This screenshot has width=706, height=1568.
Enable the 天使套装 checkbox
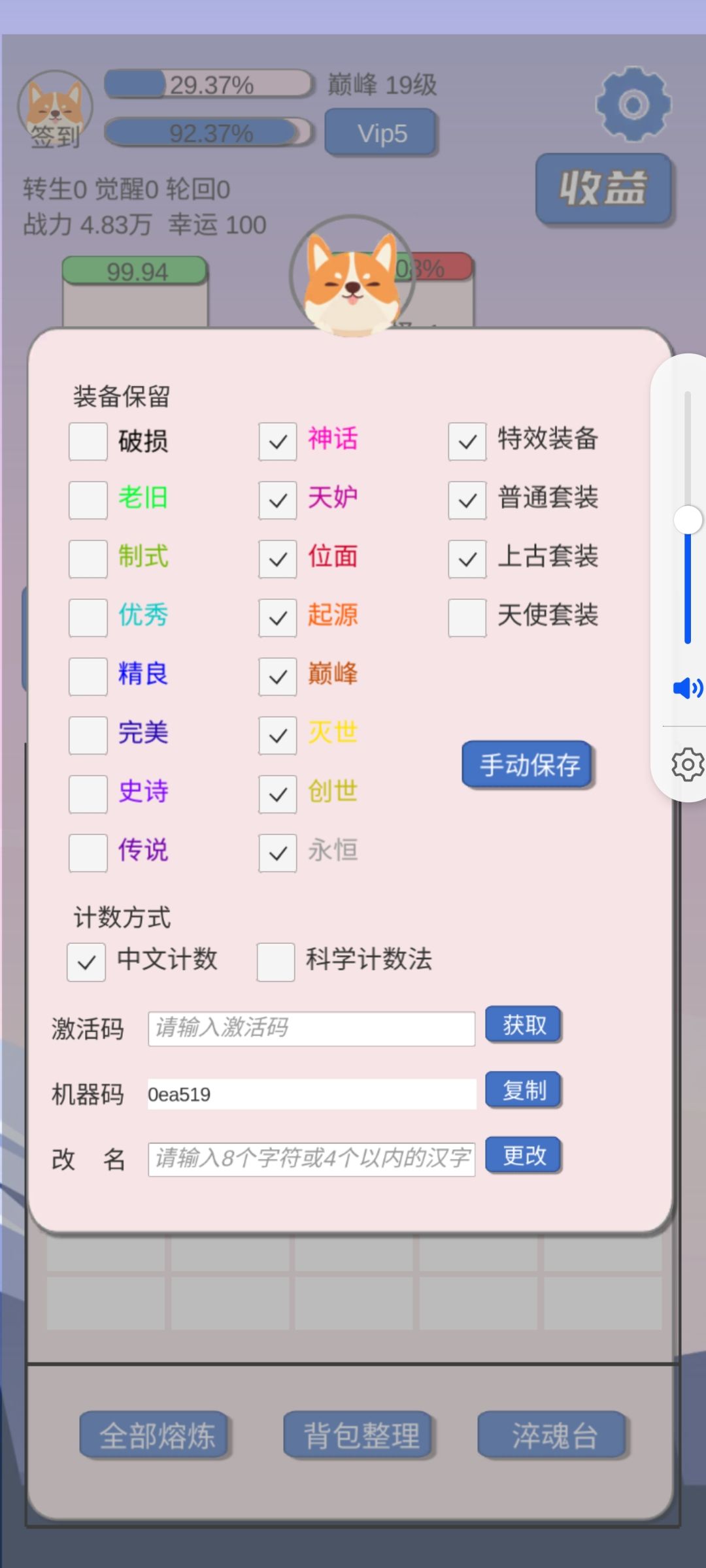[467, 617]
